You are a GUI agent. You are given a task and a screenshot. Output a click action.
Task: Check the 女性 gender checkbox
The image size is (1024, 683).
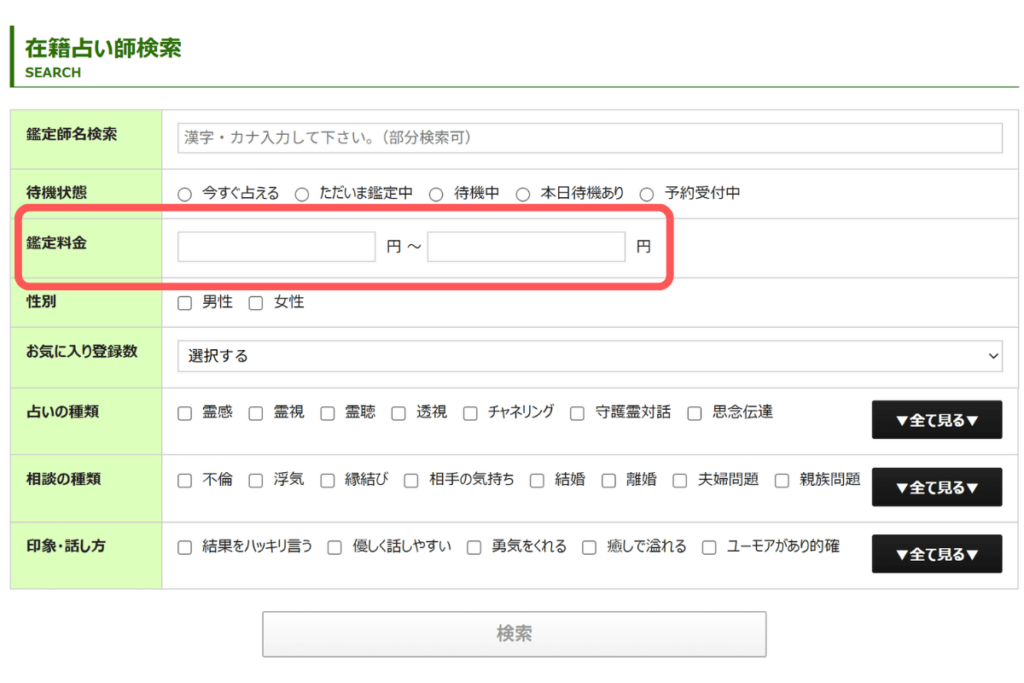[x=254, y=301]
